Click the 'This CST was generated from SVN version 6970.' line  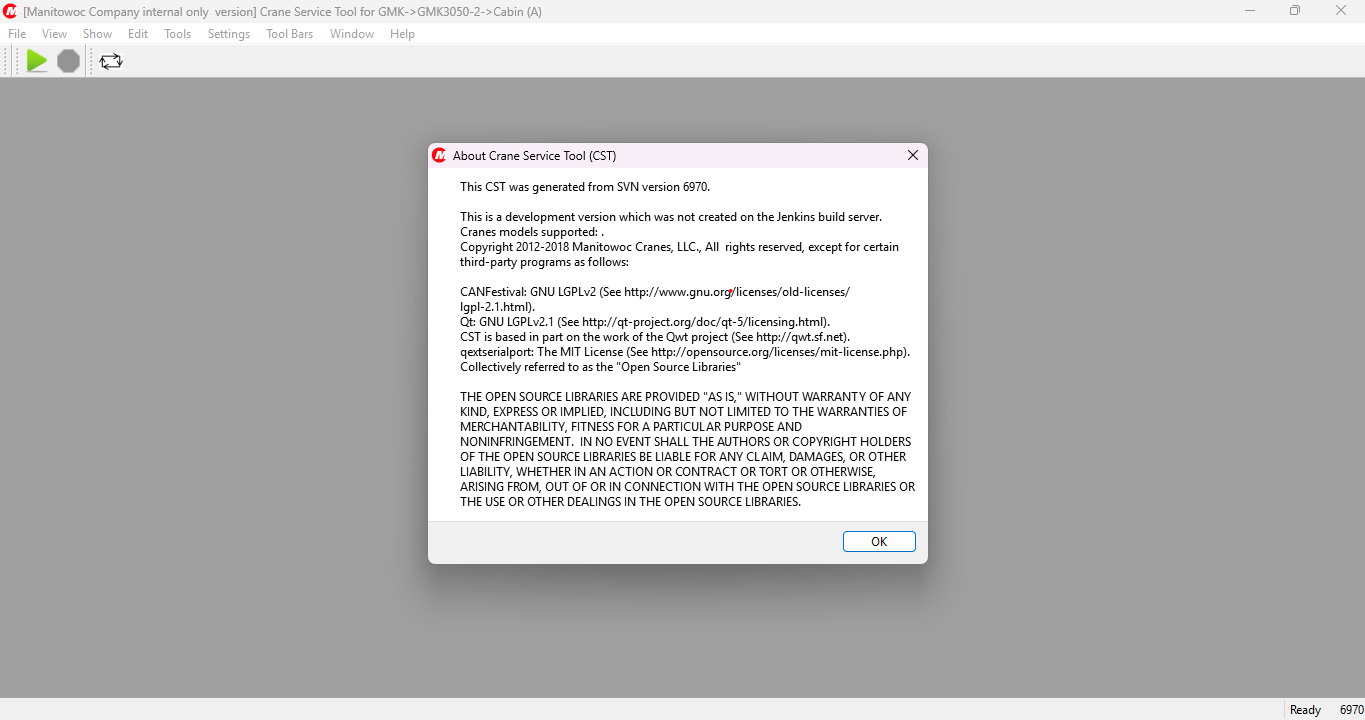[585, 187]
